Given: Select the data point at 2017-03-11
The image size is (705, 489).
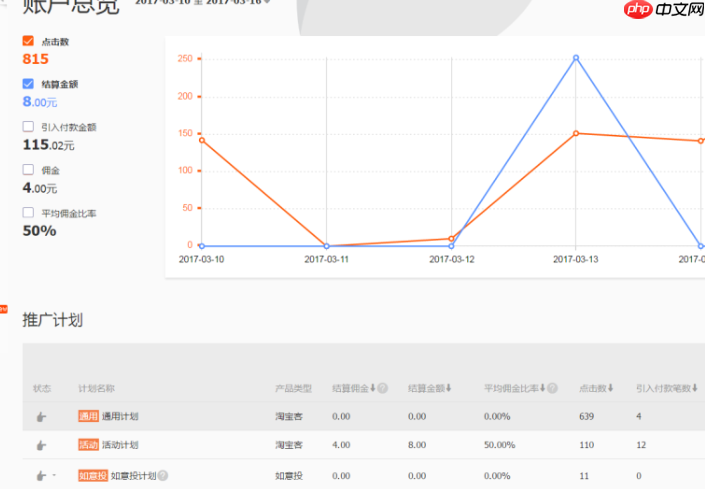Looking at the screenshot, I should tap(327, 246).
